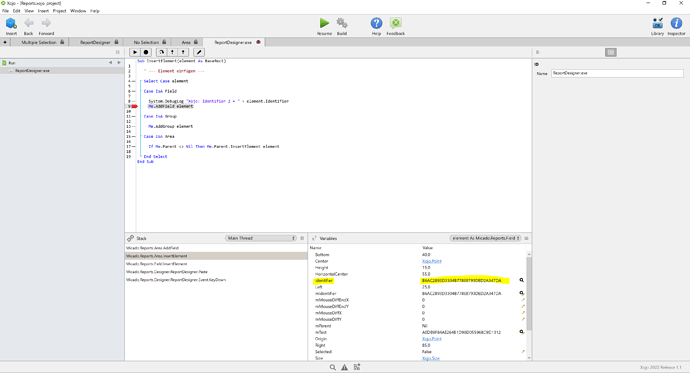
Task: Step into the current method
Action: [172, 52]
